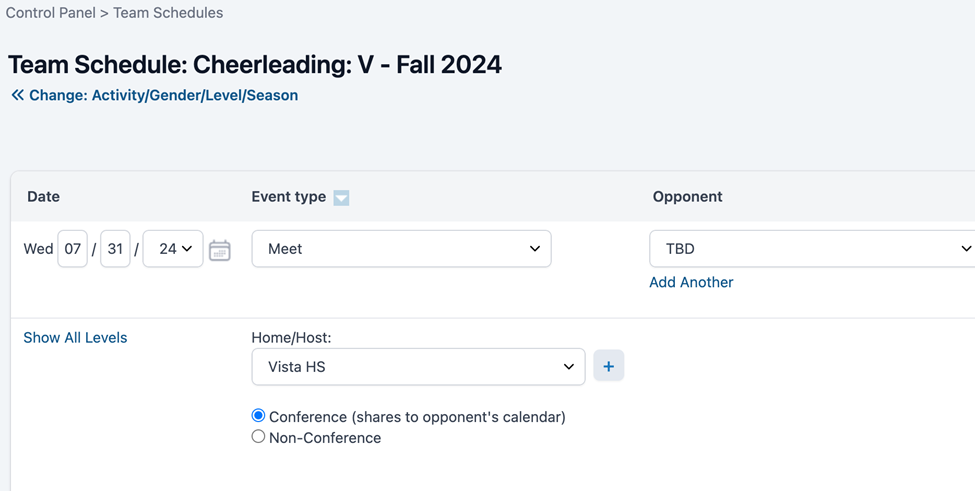Click the double-chevron back arrow before Change
The width and height of the screenshot is (975, 491).
coord(18,95)
